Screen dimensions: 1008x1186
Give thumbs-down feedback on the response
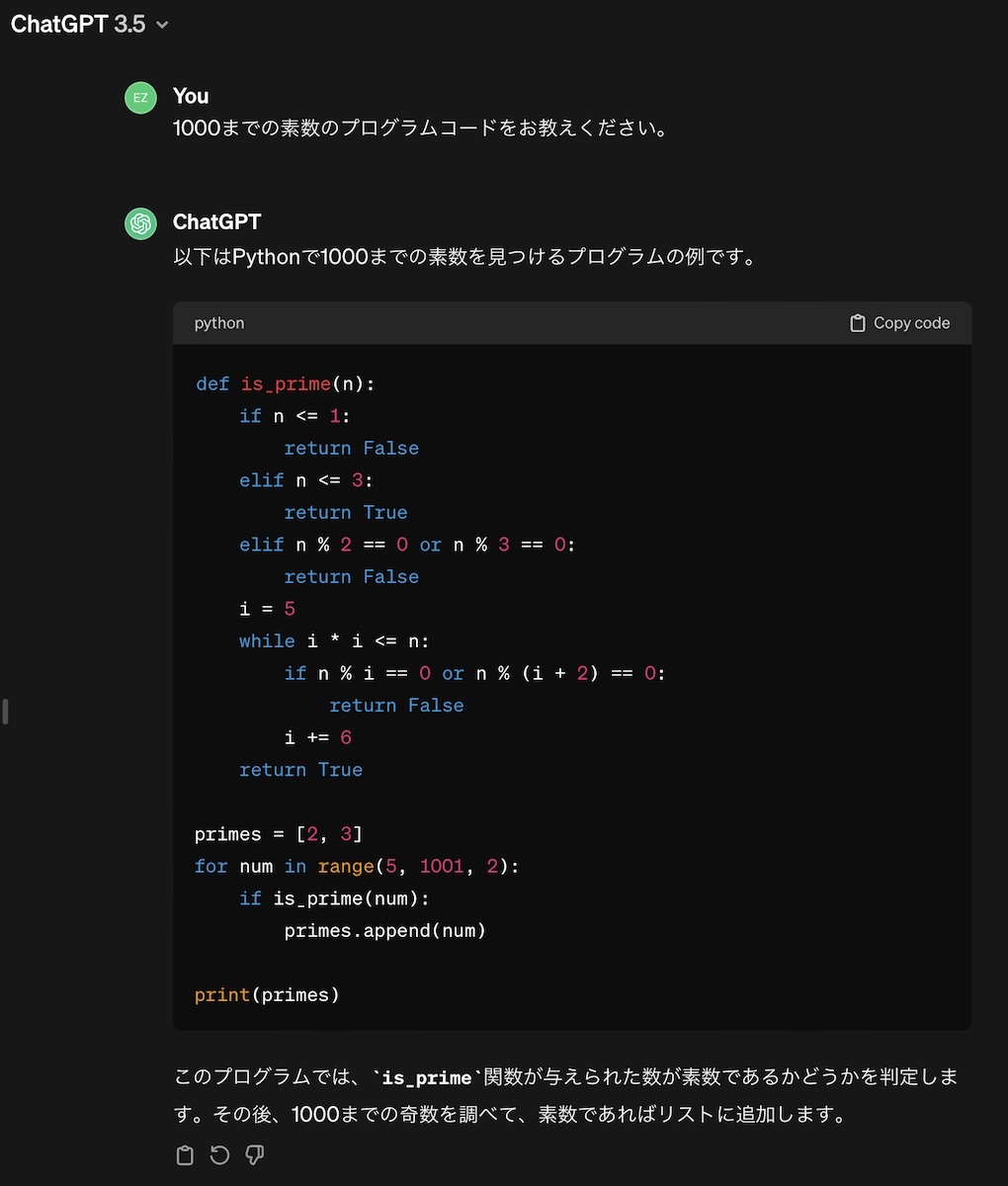[x=254, y=1155]
